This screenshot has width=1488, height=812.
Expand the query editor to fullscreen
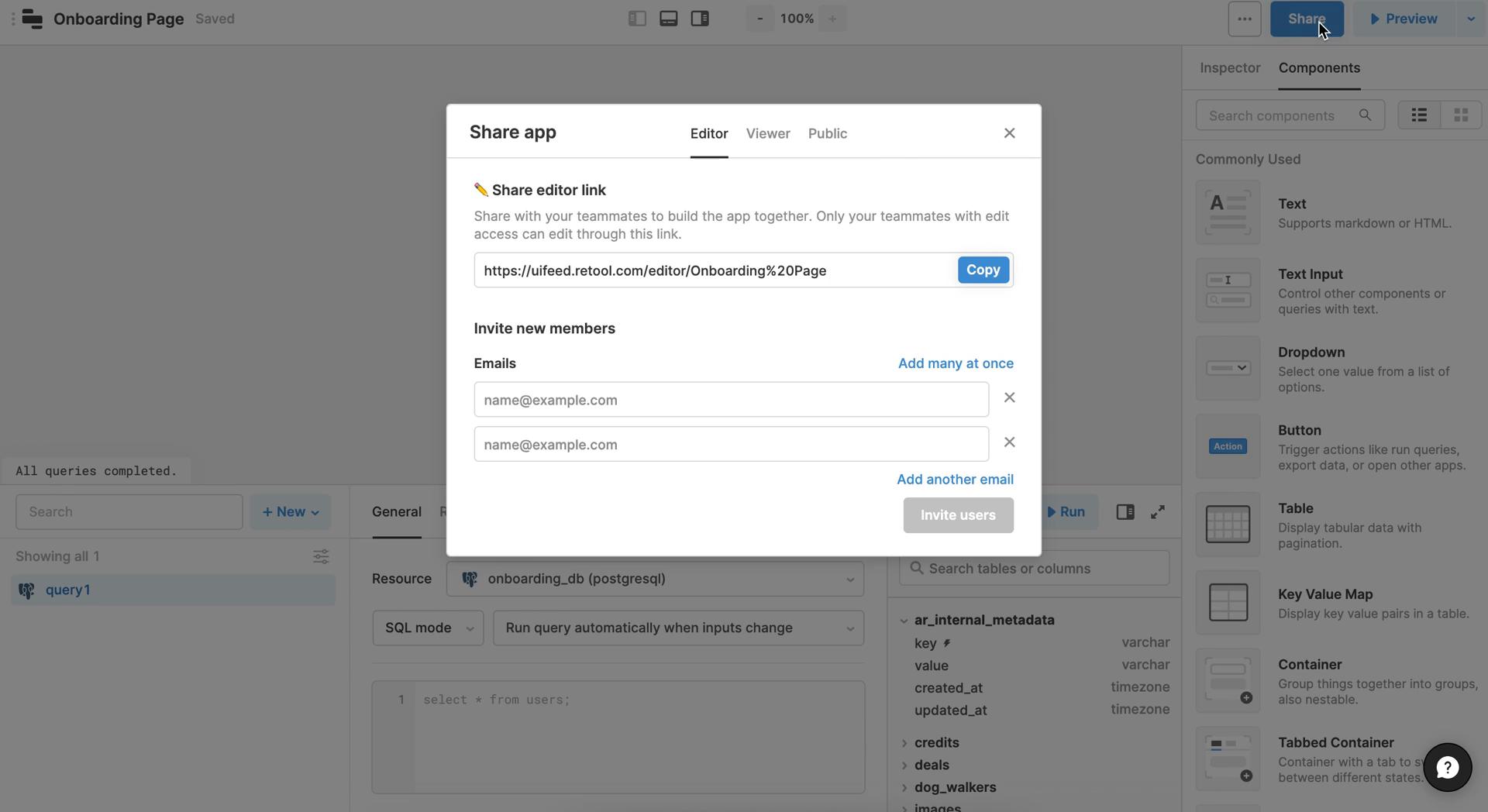(x=1156, y=511)
